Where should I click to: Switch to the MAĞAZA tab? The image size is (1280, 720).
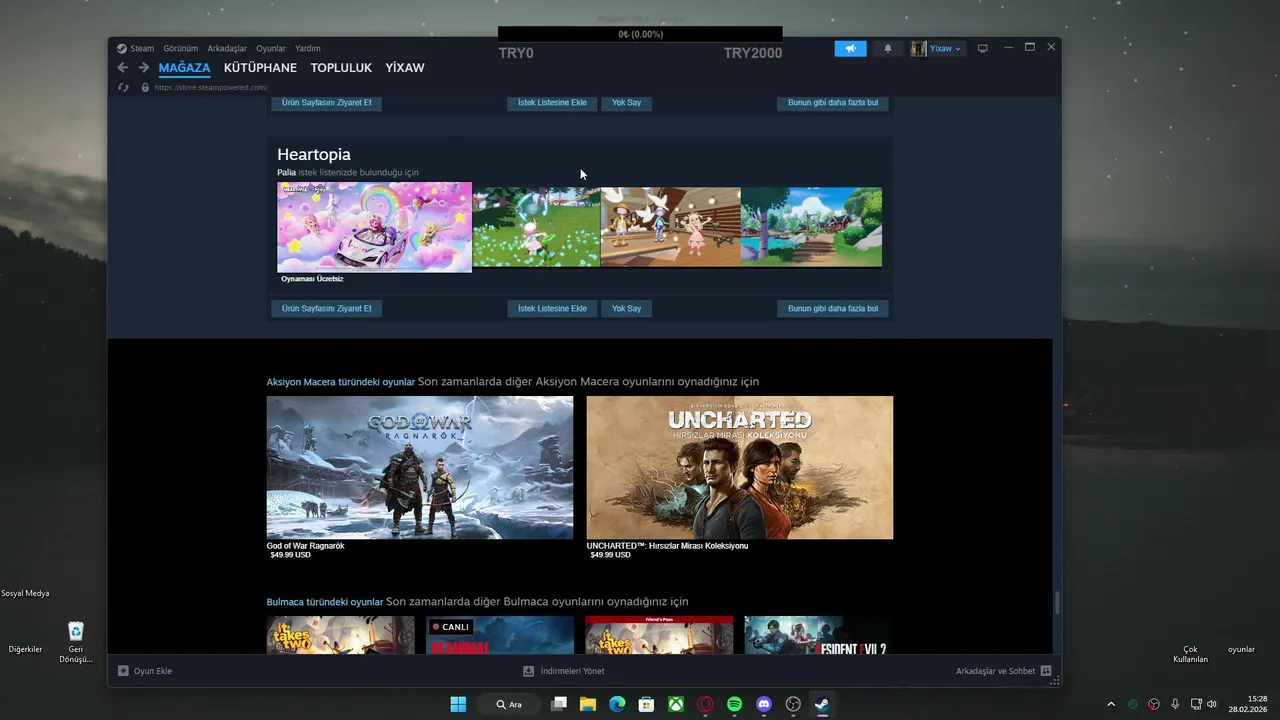pyautogui.click(x=184, y=68)
